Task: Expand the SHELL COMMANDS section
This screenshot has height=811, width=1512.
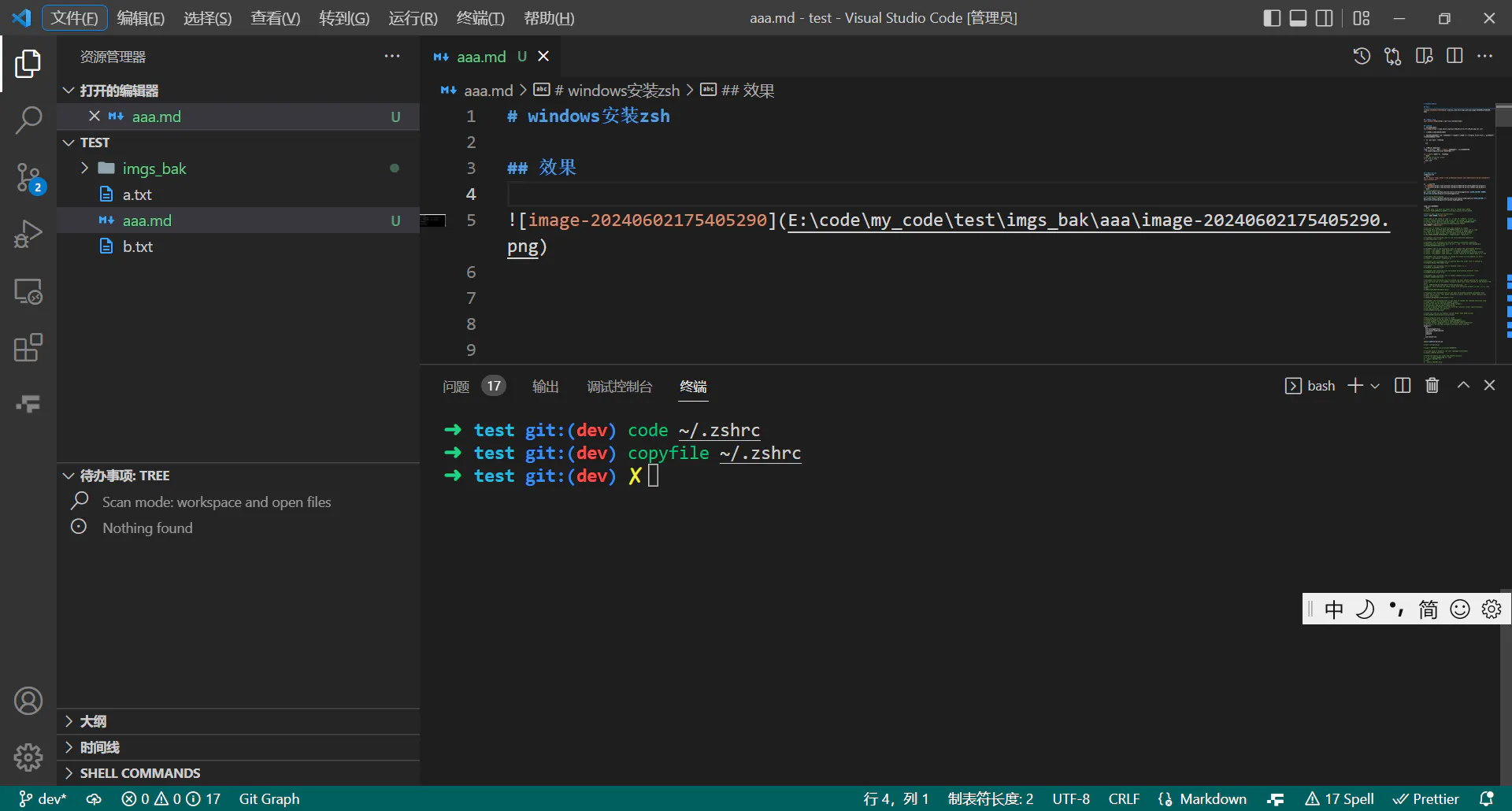Action: tap(140, 773)
